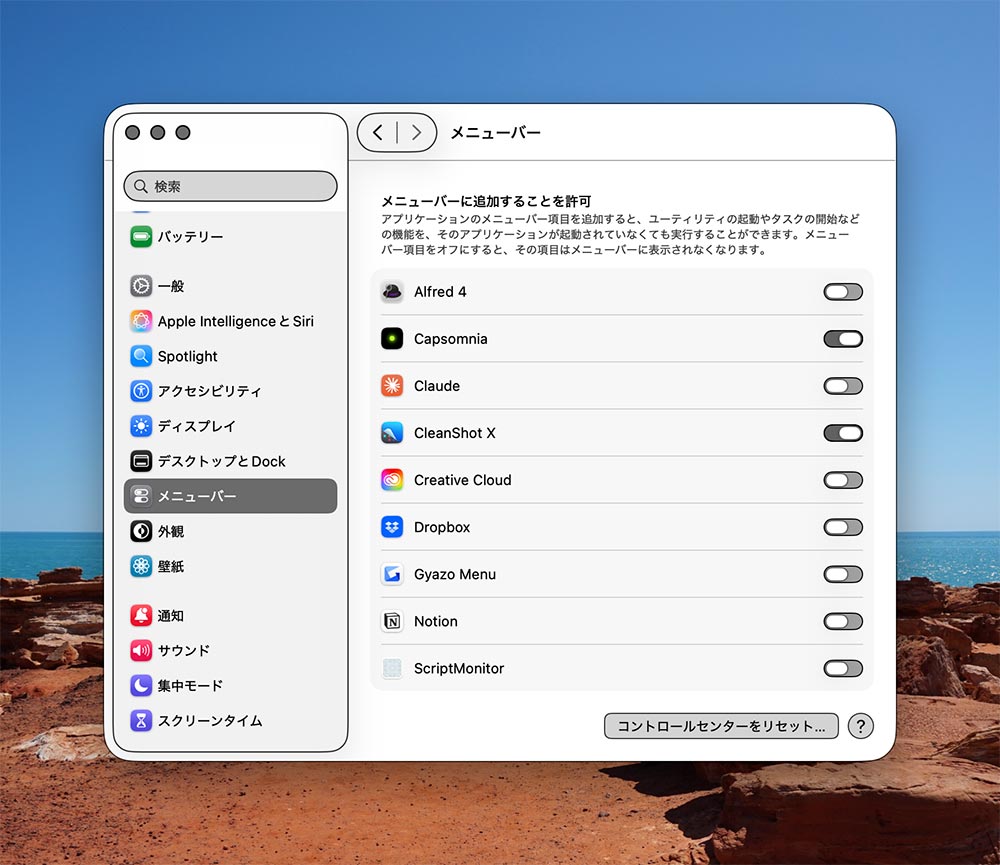Click the 外観 appearance icon

pyautogui.click(x=141, y=531)
